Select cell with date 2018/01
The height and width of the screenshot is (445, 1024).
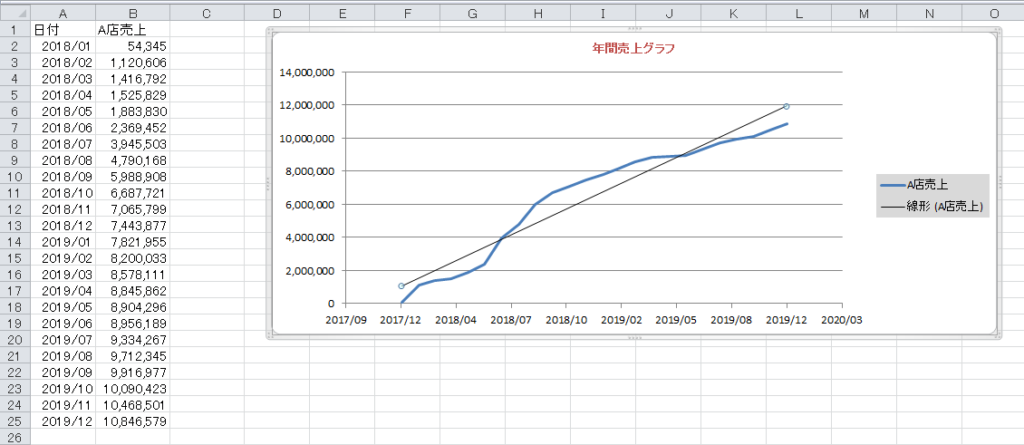coord(63,46)
